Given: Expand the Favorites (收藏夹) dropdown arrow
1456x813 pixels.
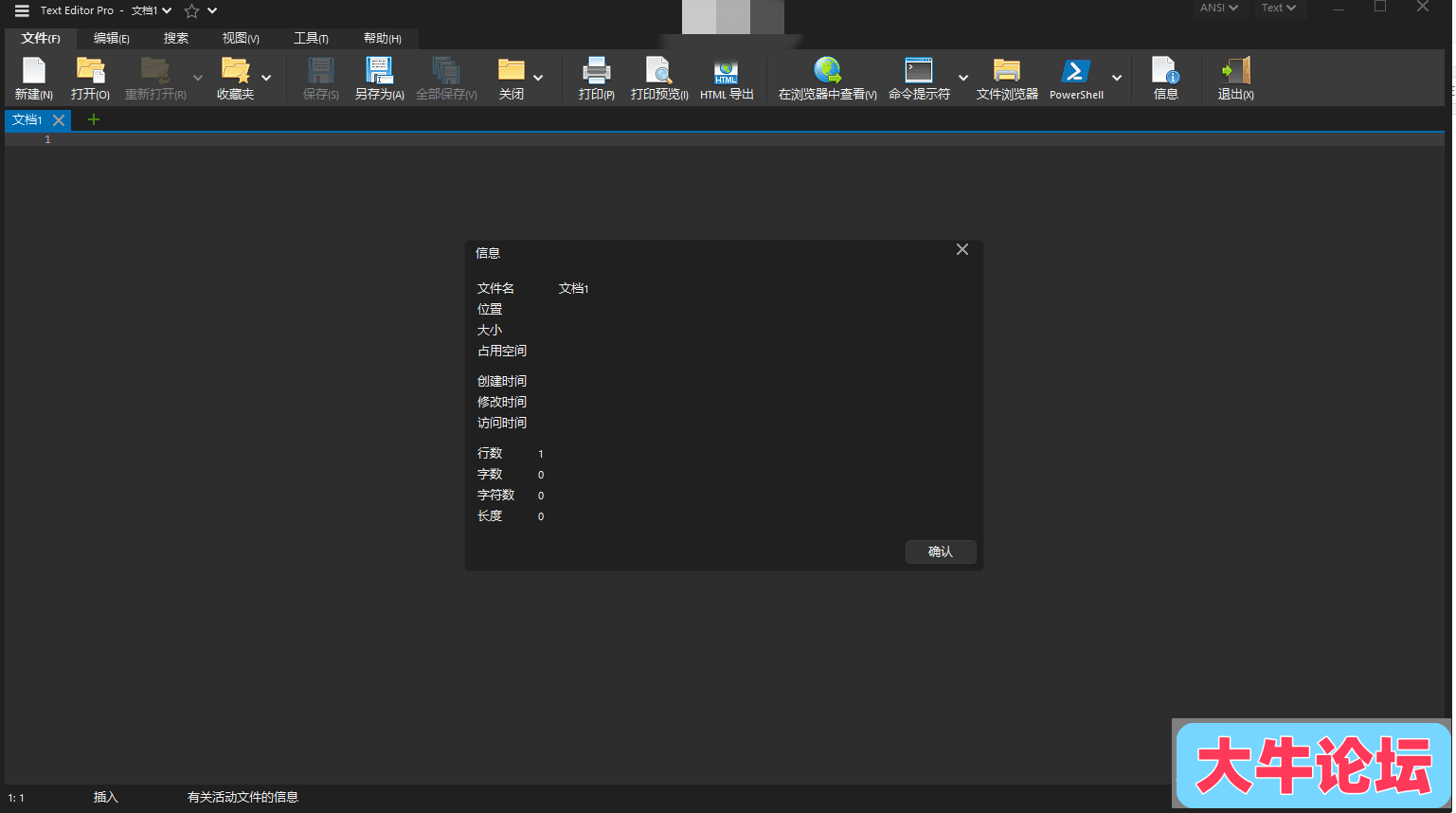Looking at the screenshot, I should click(x=266, y=78).
